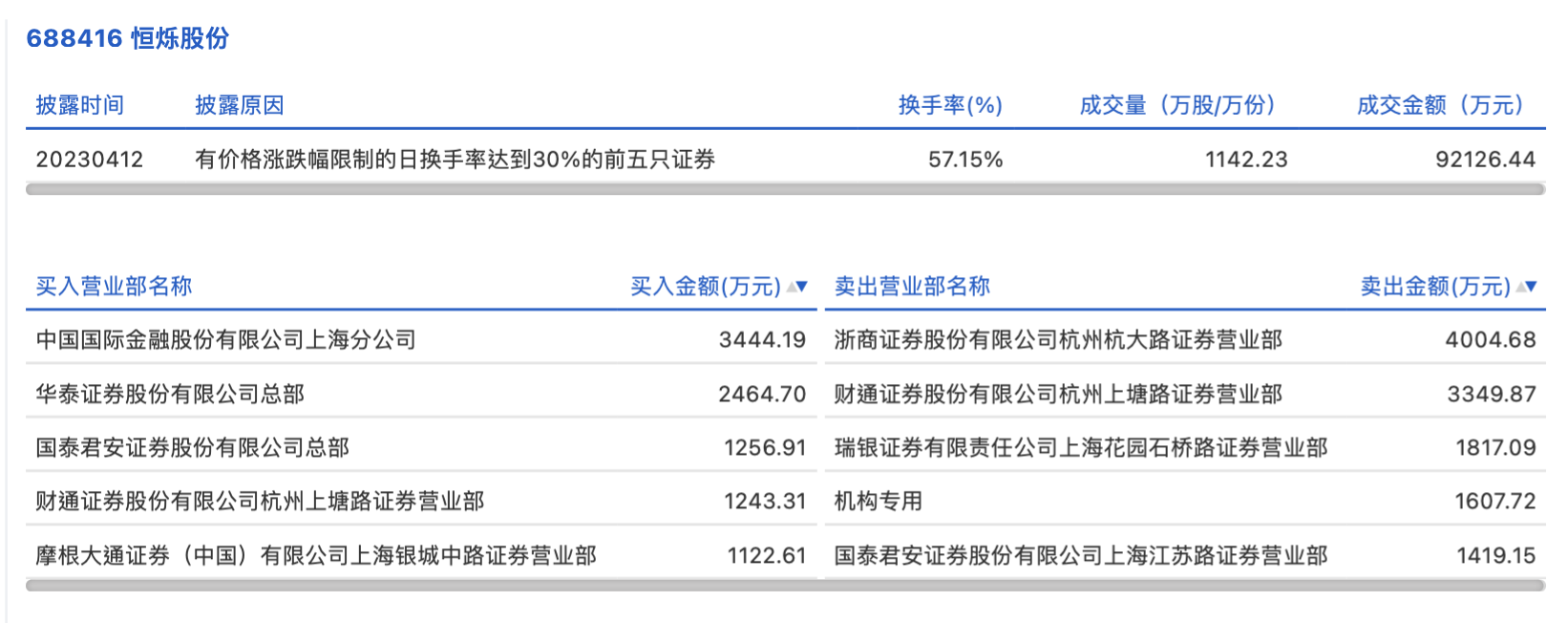Select the buy amount 3444.19
This screenshot has height=623, width=1568.
(x=763, y=339)
